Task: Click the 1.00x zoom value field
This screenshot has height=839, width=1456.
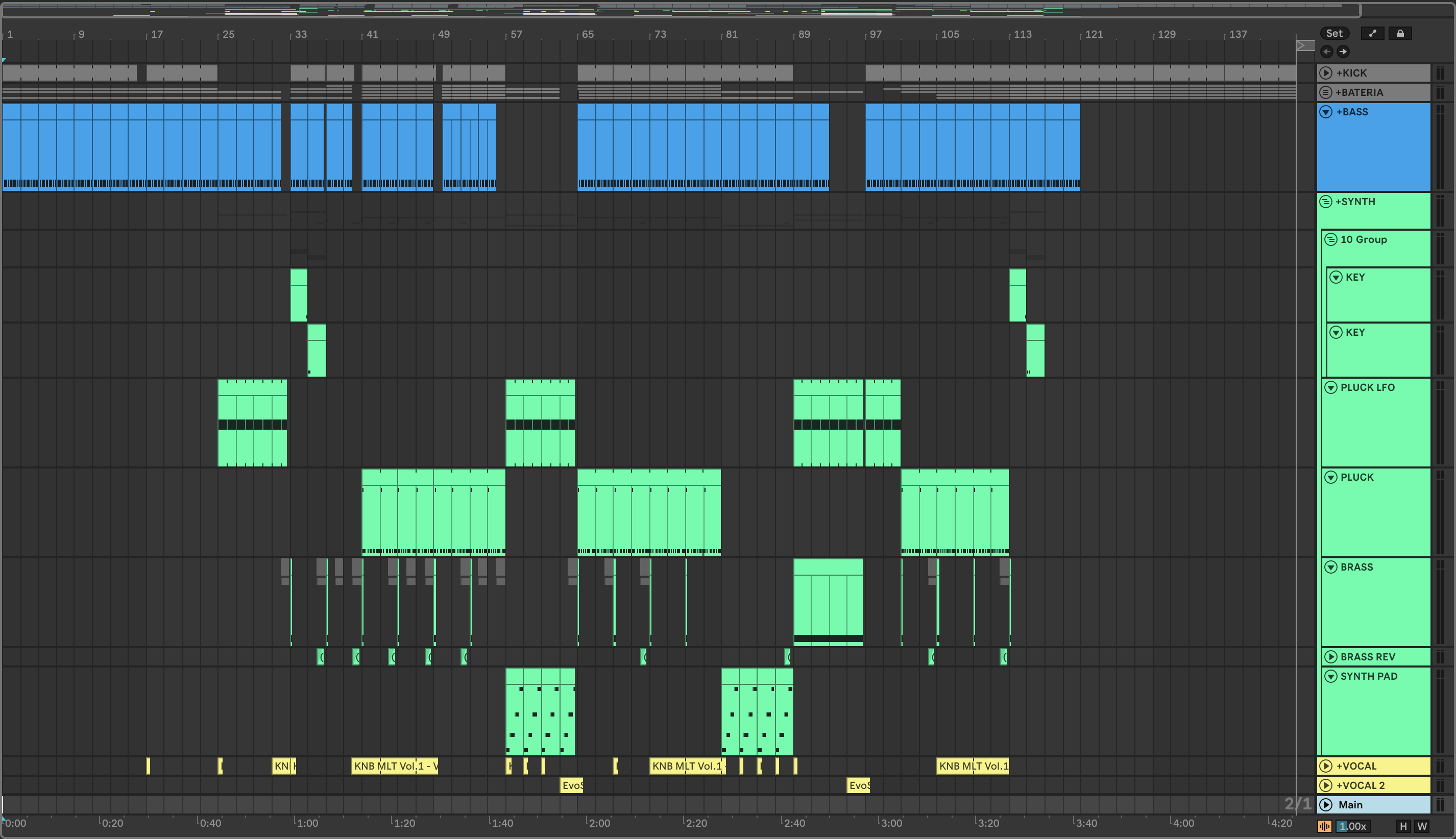Action: (1353, 826)
